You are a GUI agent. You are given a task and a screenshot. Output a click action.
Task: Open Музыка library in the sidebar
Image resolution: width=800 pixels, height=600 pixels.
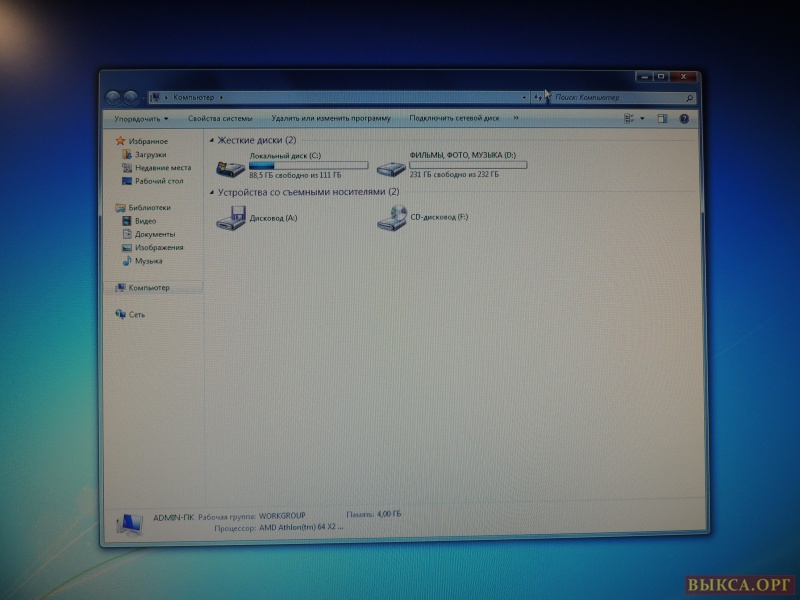click(x=148, y=261)
